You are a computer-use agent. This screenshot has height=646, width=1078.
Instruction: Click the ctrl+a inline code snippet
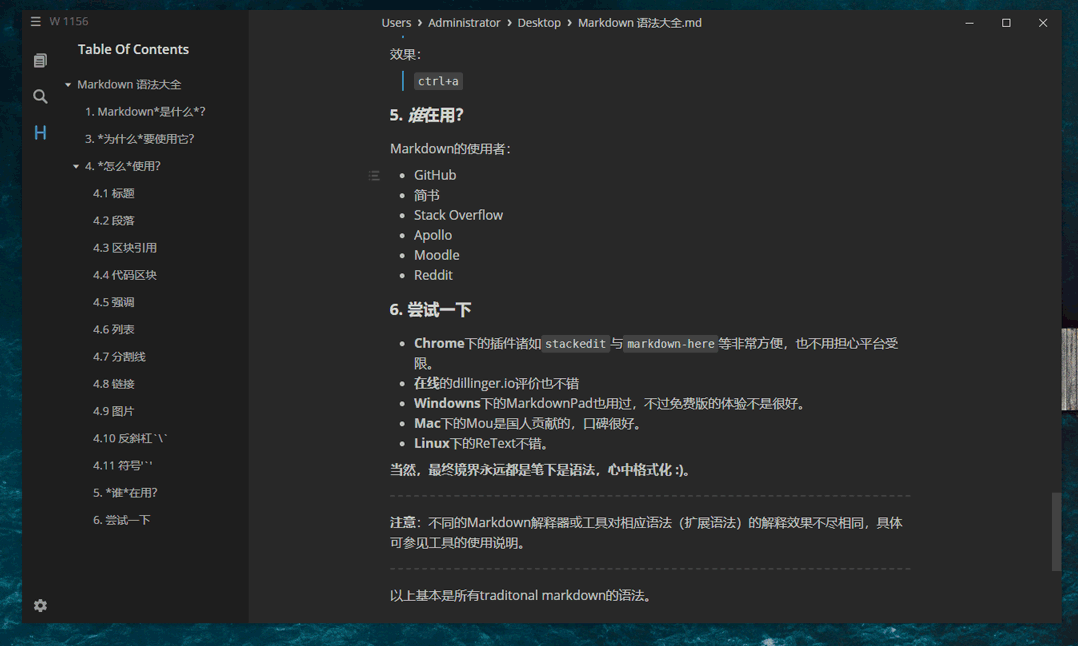click(x=437, y=81)
